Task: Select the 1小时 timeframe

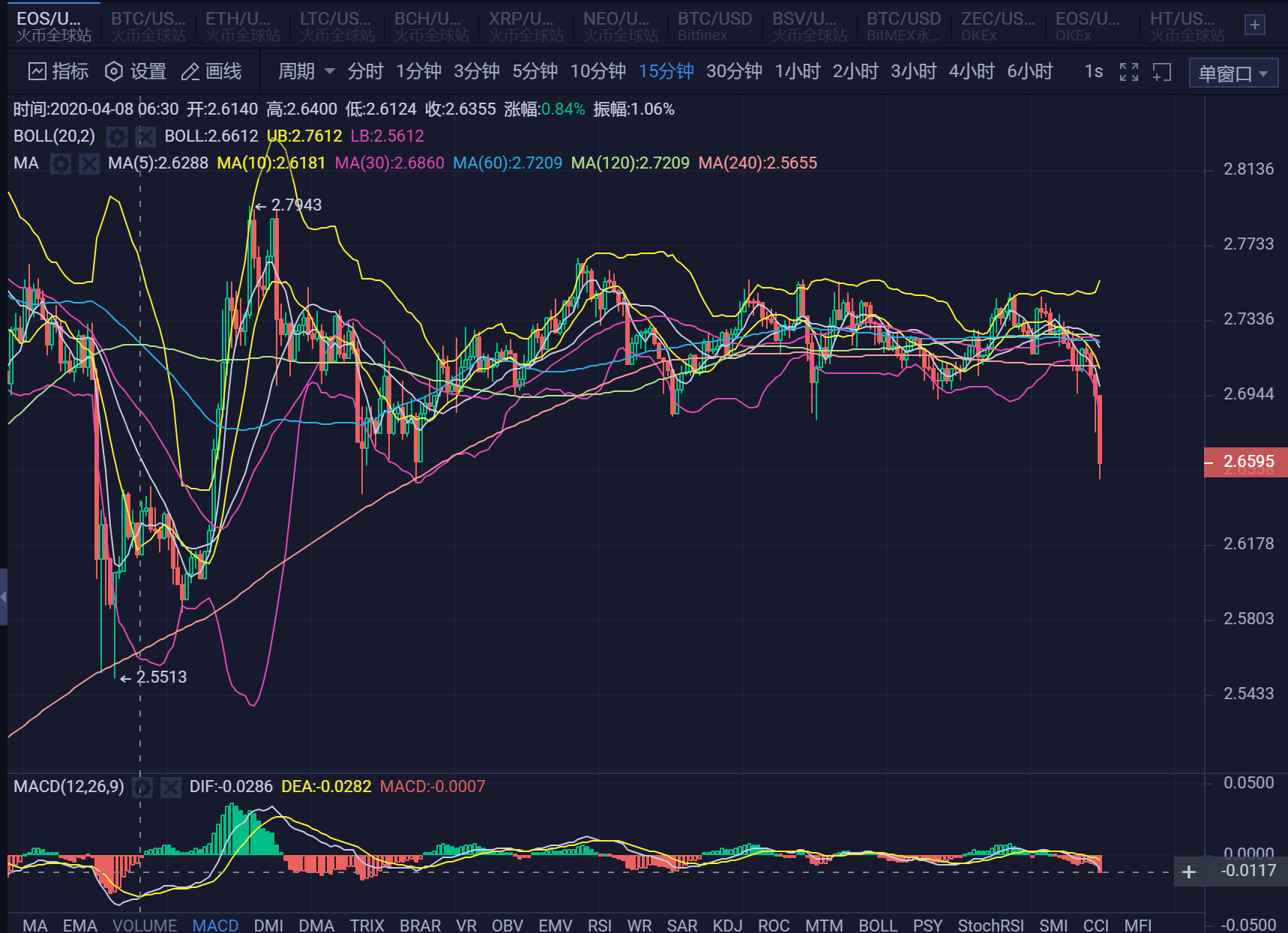Action: tap(797, 72)
